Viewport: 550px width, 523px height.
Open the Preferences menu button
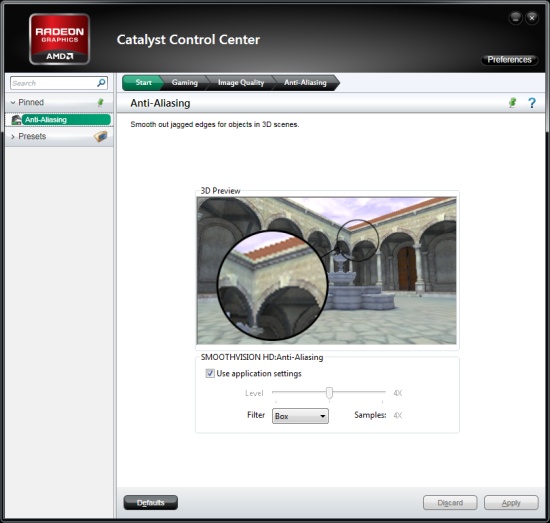click(x=509, y=60)
